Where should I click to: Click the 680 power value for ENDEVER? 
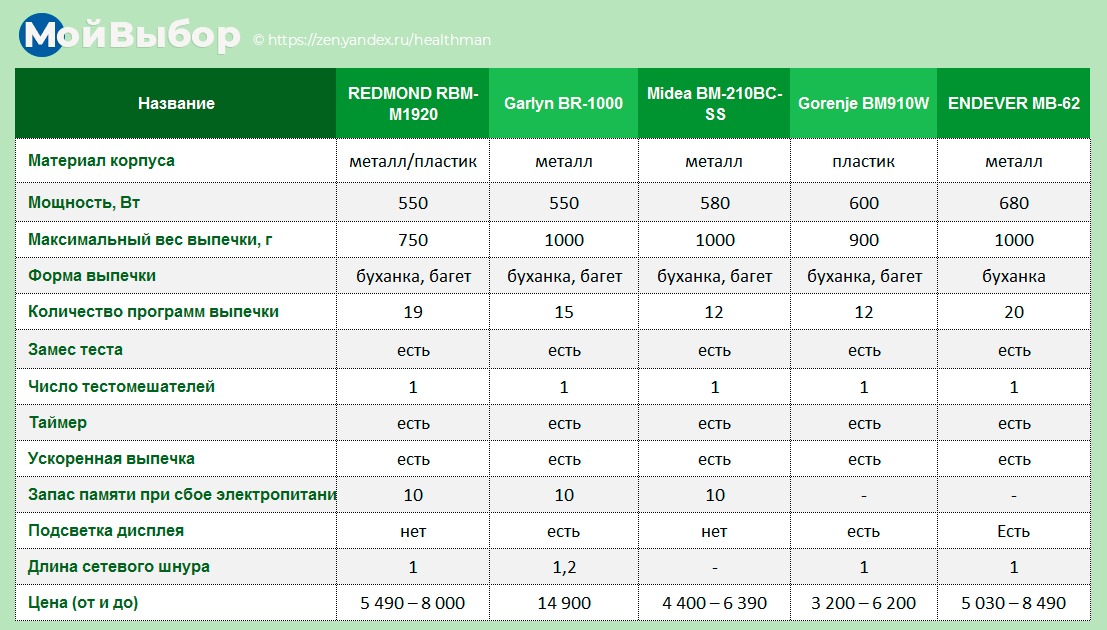coord(1014,203)
